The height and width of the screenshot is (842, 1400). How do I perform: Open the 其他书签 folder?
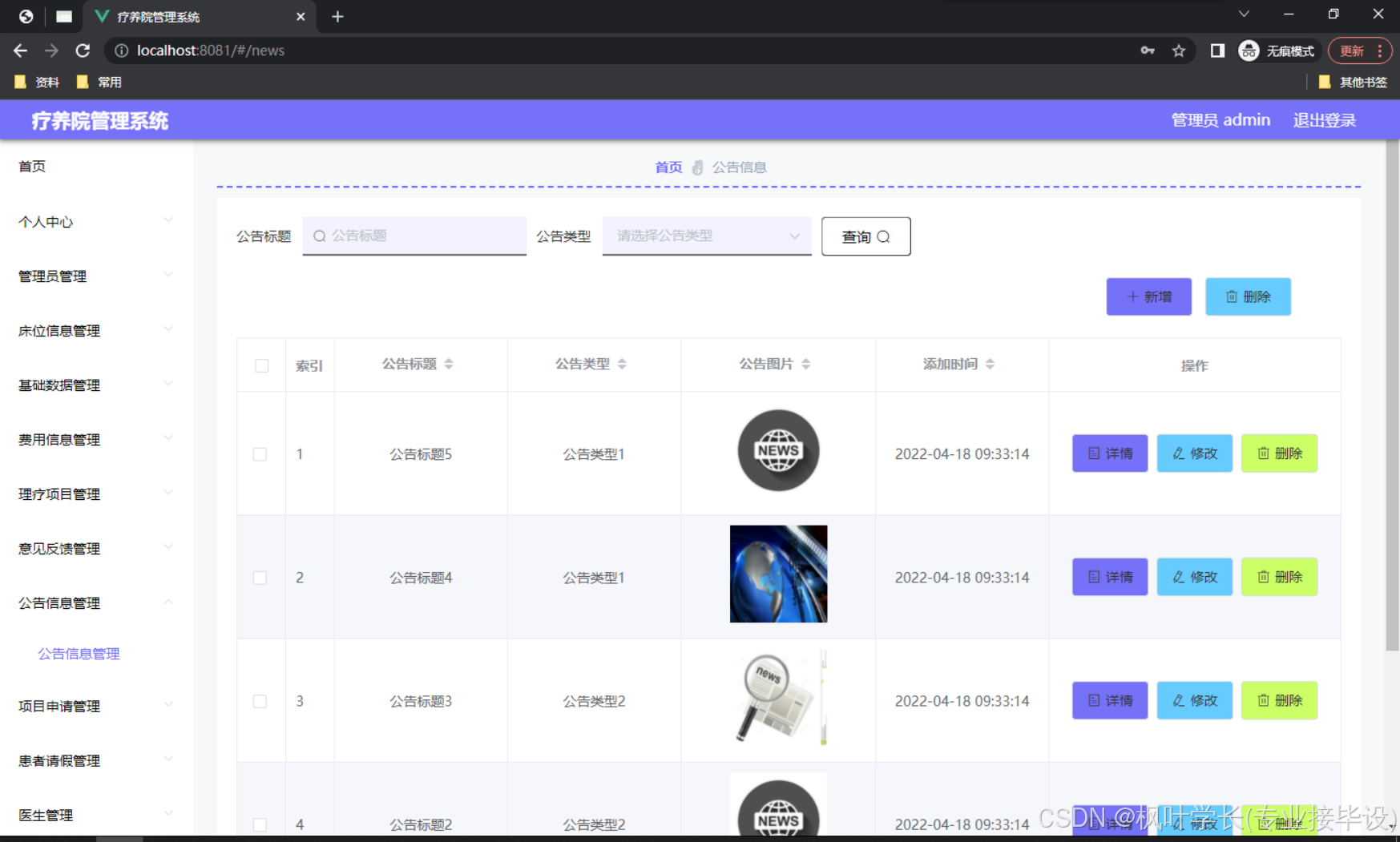(x=1353, y=82)
